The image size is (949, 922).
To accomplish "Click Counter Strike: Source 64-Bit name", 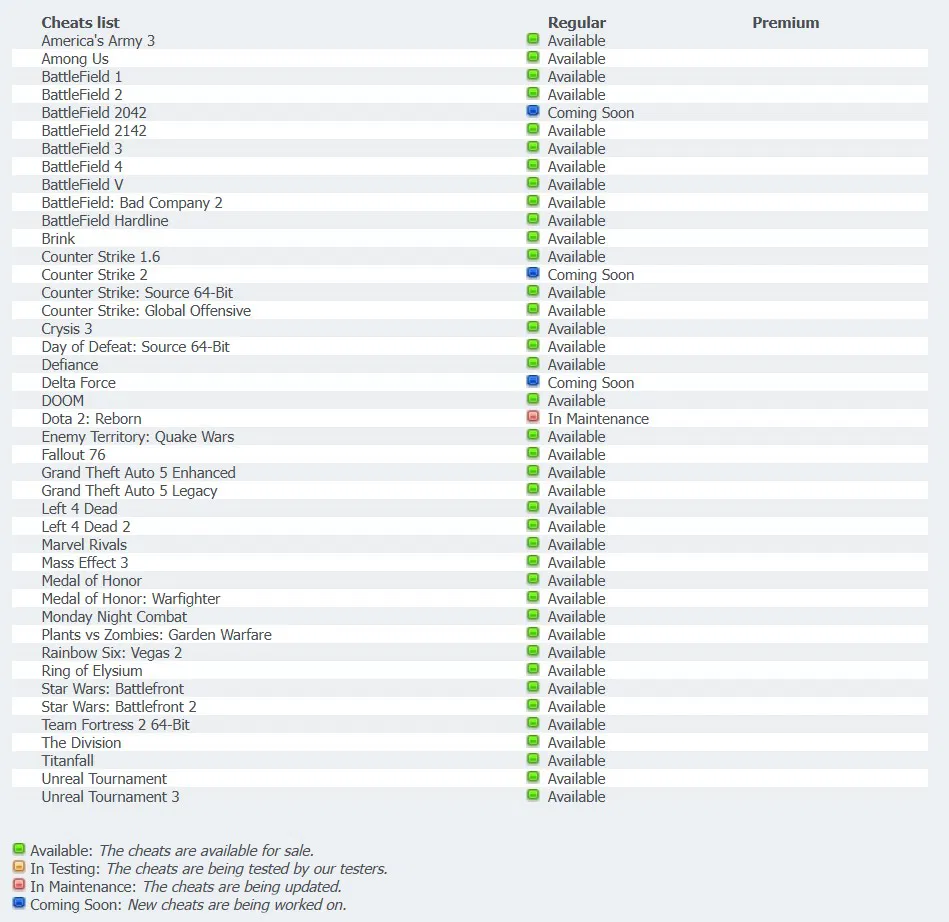I will 137,292.
